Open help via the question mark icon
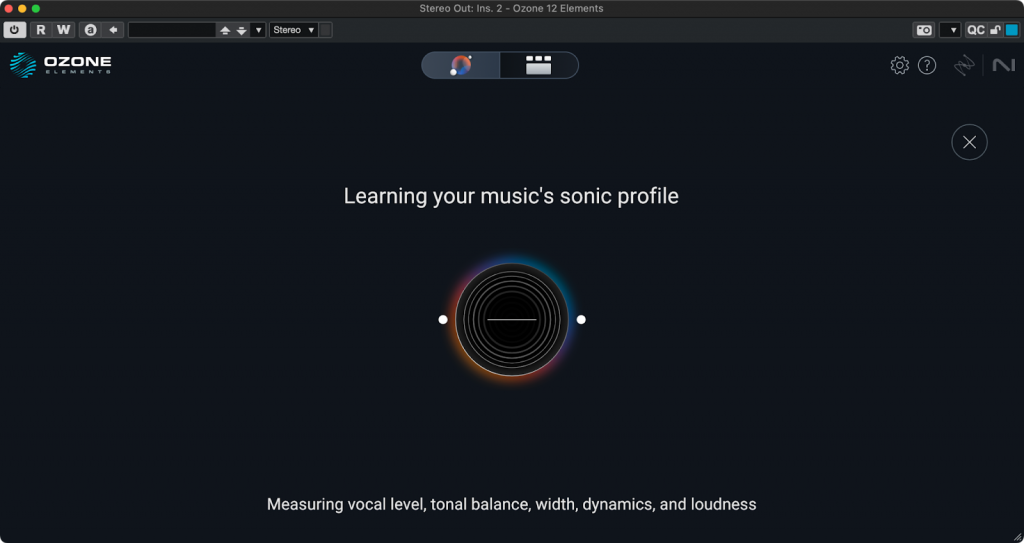 pyautogui.click(x=927, y=66)
